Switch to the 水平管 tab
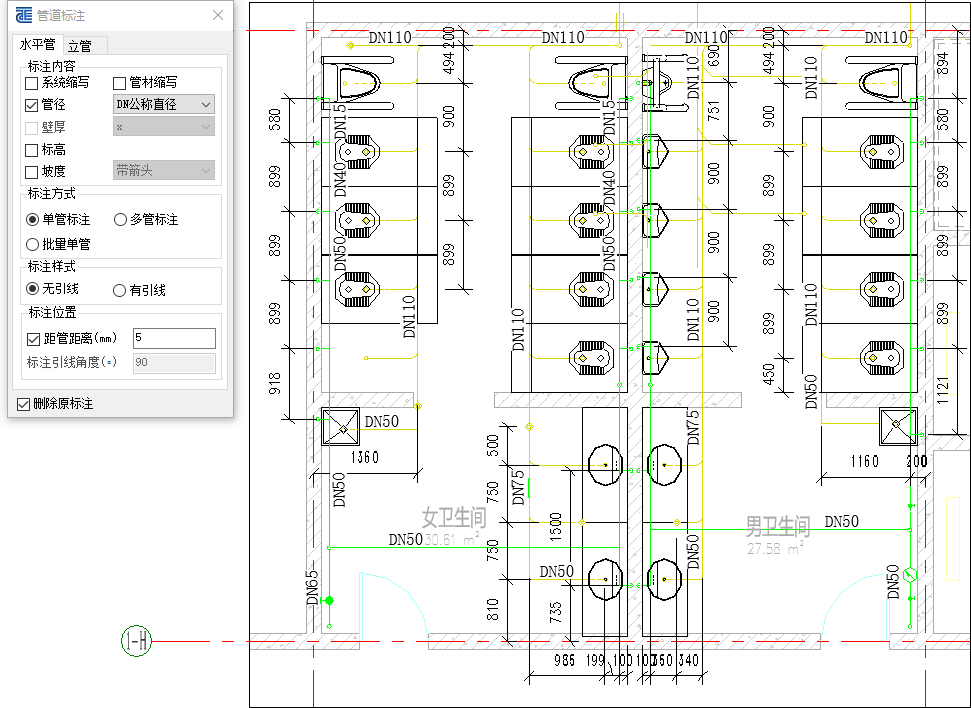971x708 pixels. 37,45
